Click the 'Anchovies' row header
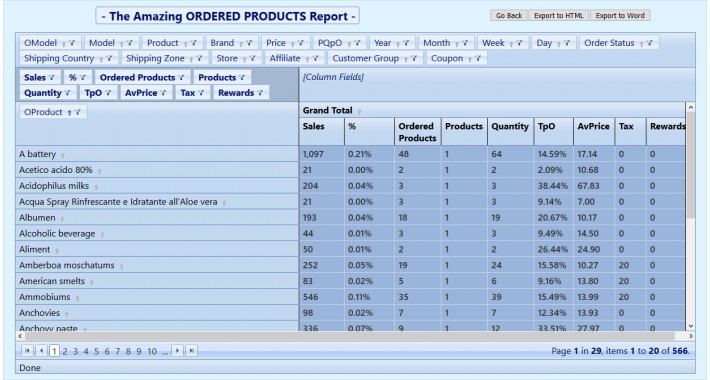710x380 pixels. pyautogui.click(x=157, y=313)
